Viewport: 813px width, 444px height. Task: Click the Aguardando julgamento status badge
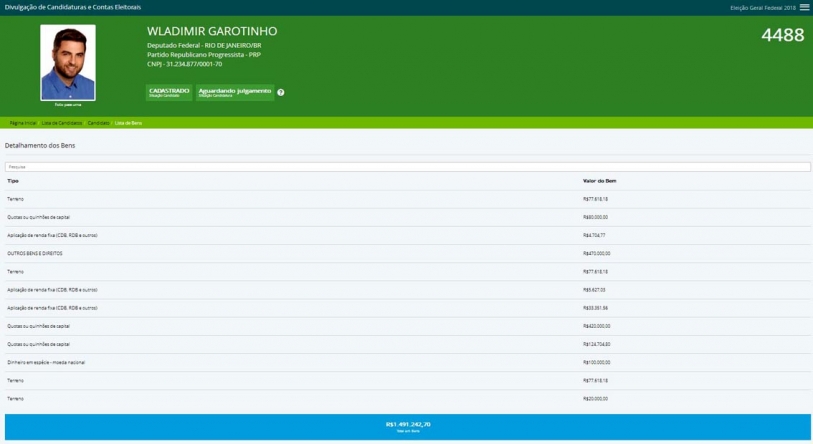pyautogui.click(x=235, y=92)
